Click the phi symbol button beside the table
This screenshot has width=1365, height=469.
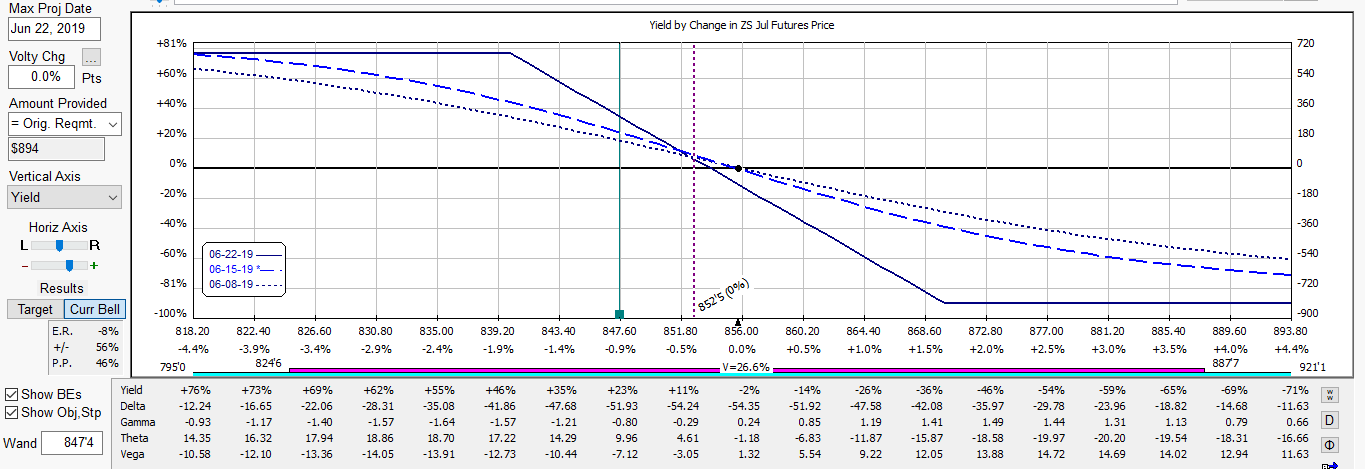[x=1330, y=444]
